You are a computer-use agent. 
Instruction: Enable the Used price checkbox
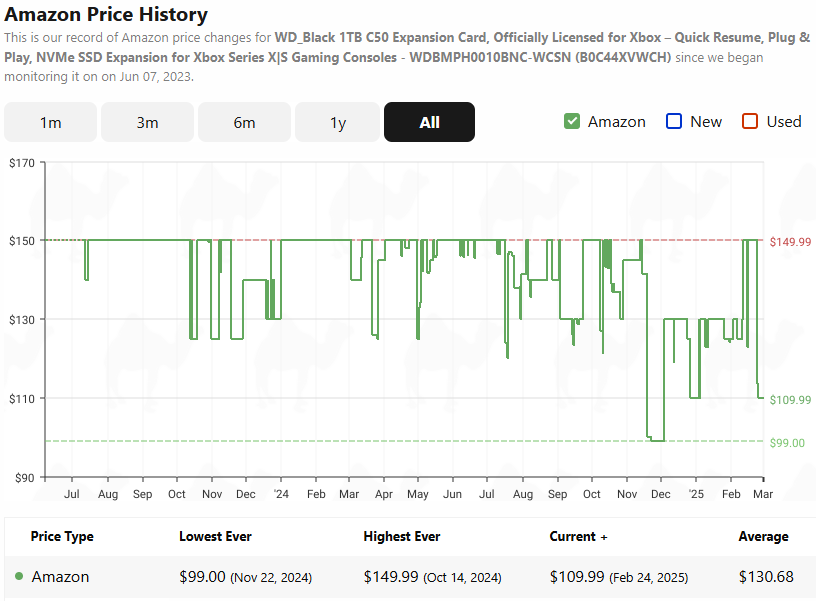pyautogui.click(x=750, y=121)
